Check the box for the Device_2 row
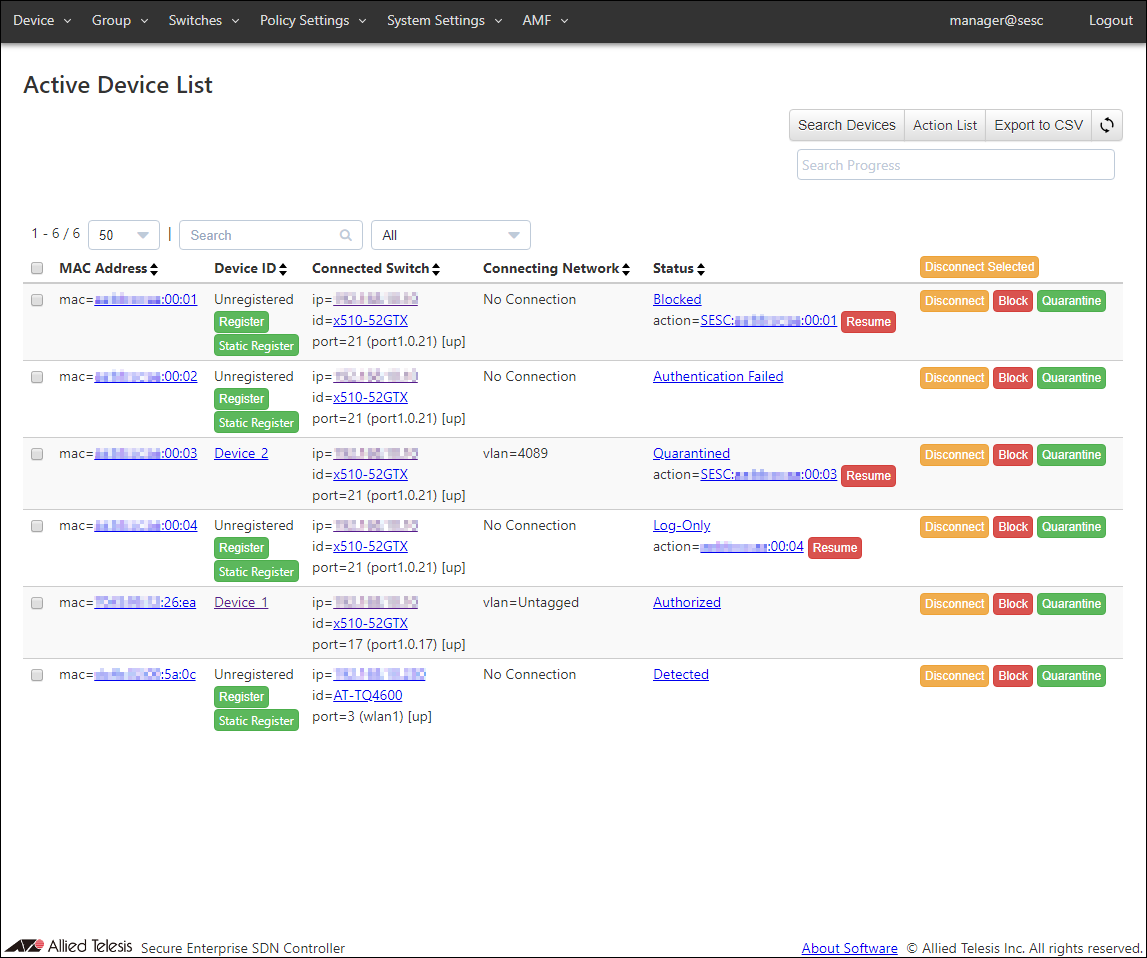This screenshot has height=958, width=1147. [37, 454]
